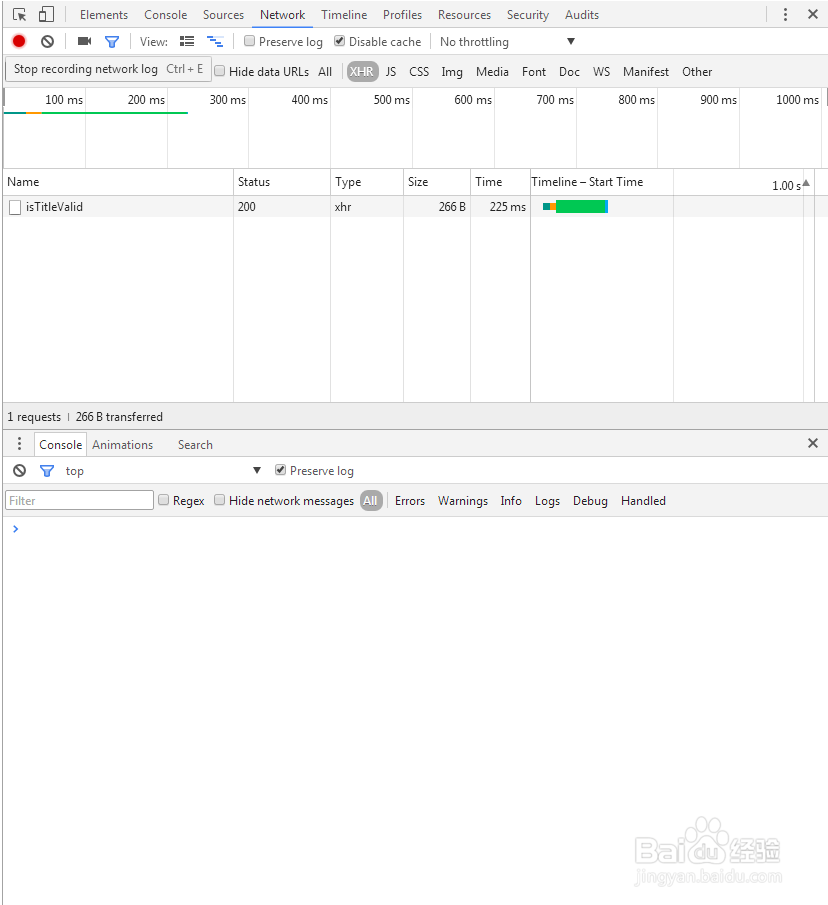Filter requests by Font
Screen dimensions: 828x905
pos(534,72)
